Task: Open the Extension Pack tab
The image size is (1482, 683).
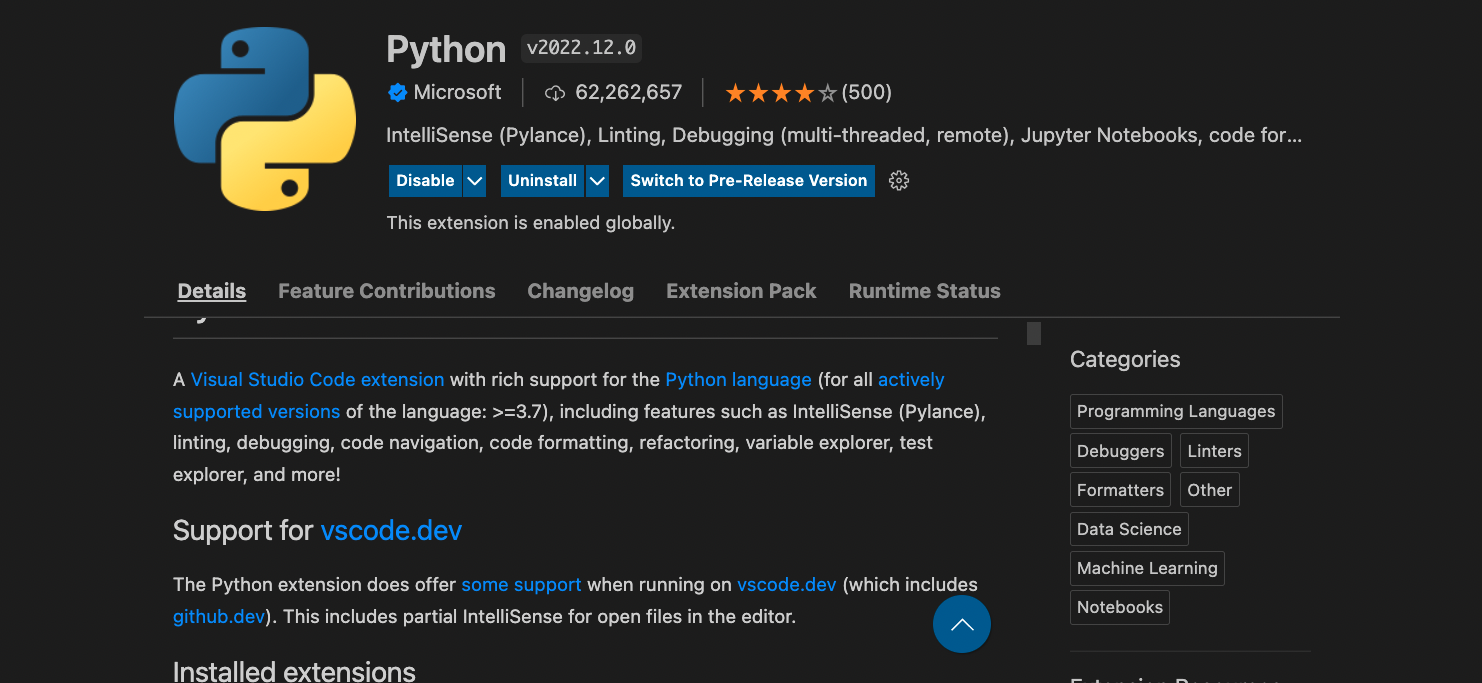Action: tap(741, 291)
